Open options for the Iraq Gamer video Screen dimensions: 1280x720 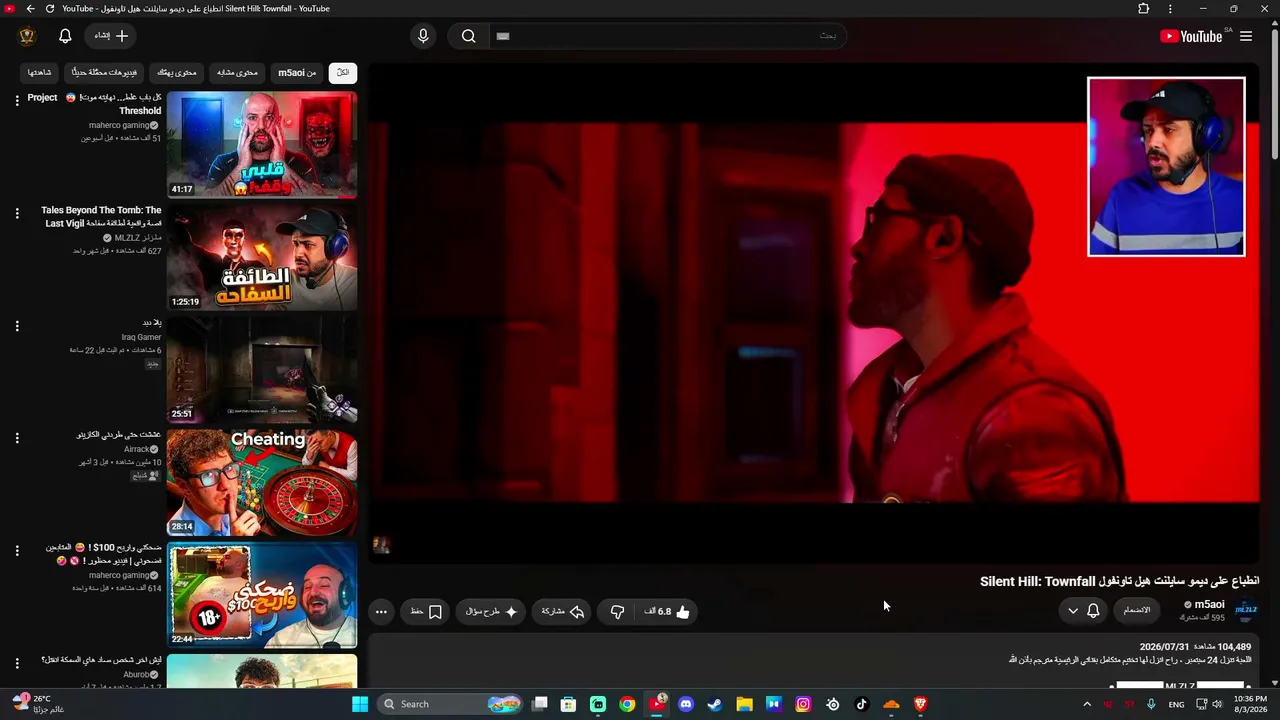tap(17, 325)
